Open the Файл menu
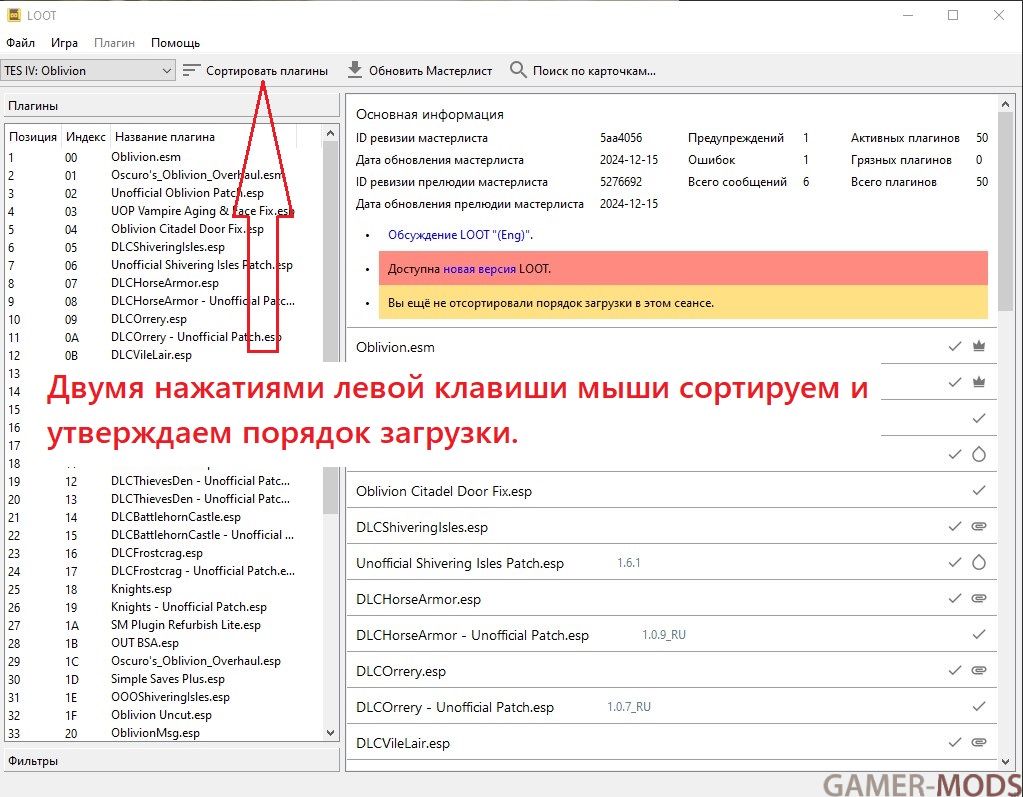Viewport: 1023px width, 797px height. pos(20,43)
